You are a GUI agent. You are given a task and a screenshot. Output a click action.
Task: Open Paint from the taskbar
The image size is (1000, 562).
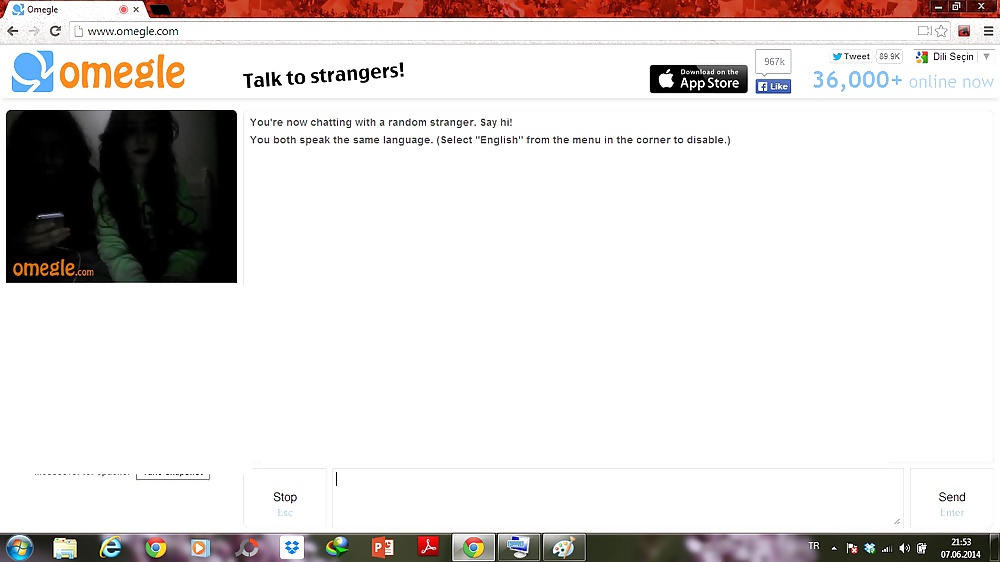coord(564,547)
